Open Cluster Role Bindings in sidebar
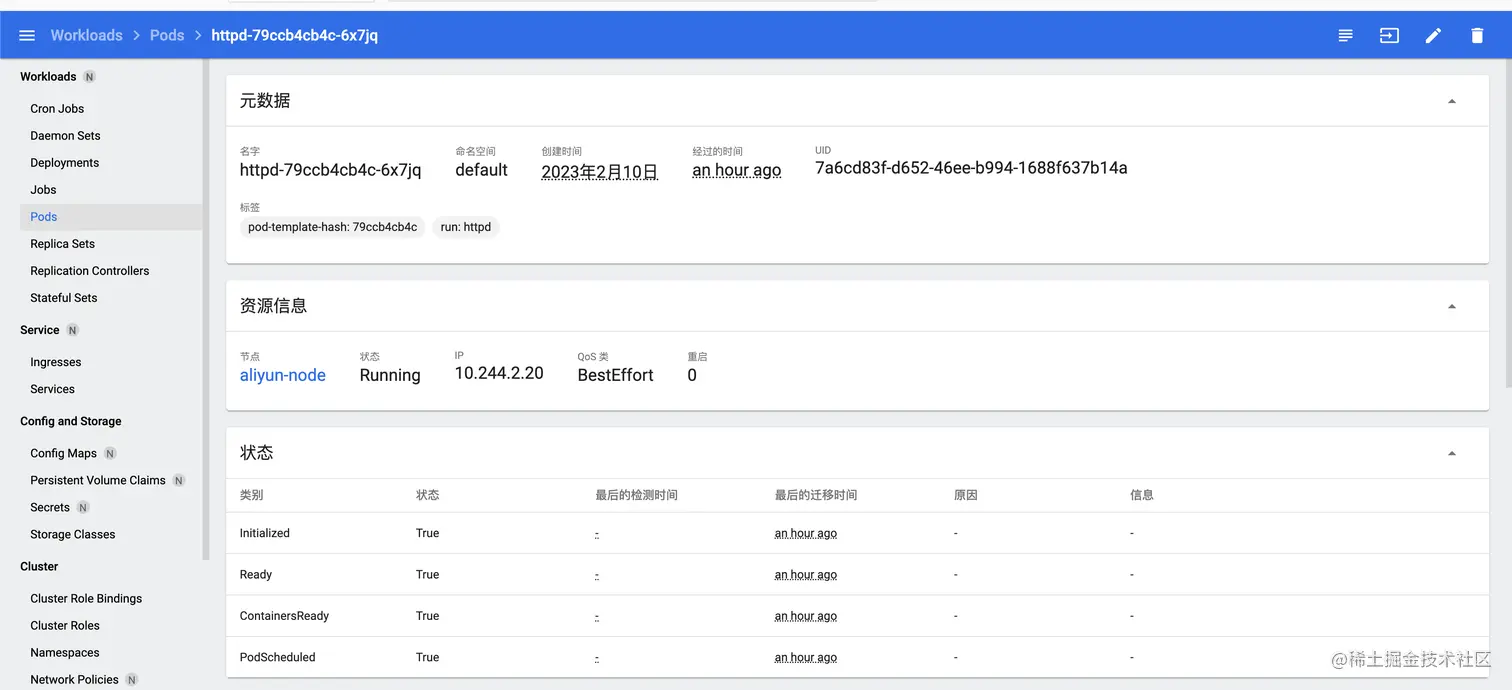Viewport: 1512px width, 690px height. point(86,598)
